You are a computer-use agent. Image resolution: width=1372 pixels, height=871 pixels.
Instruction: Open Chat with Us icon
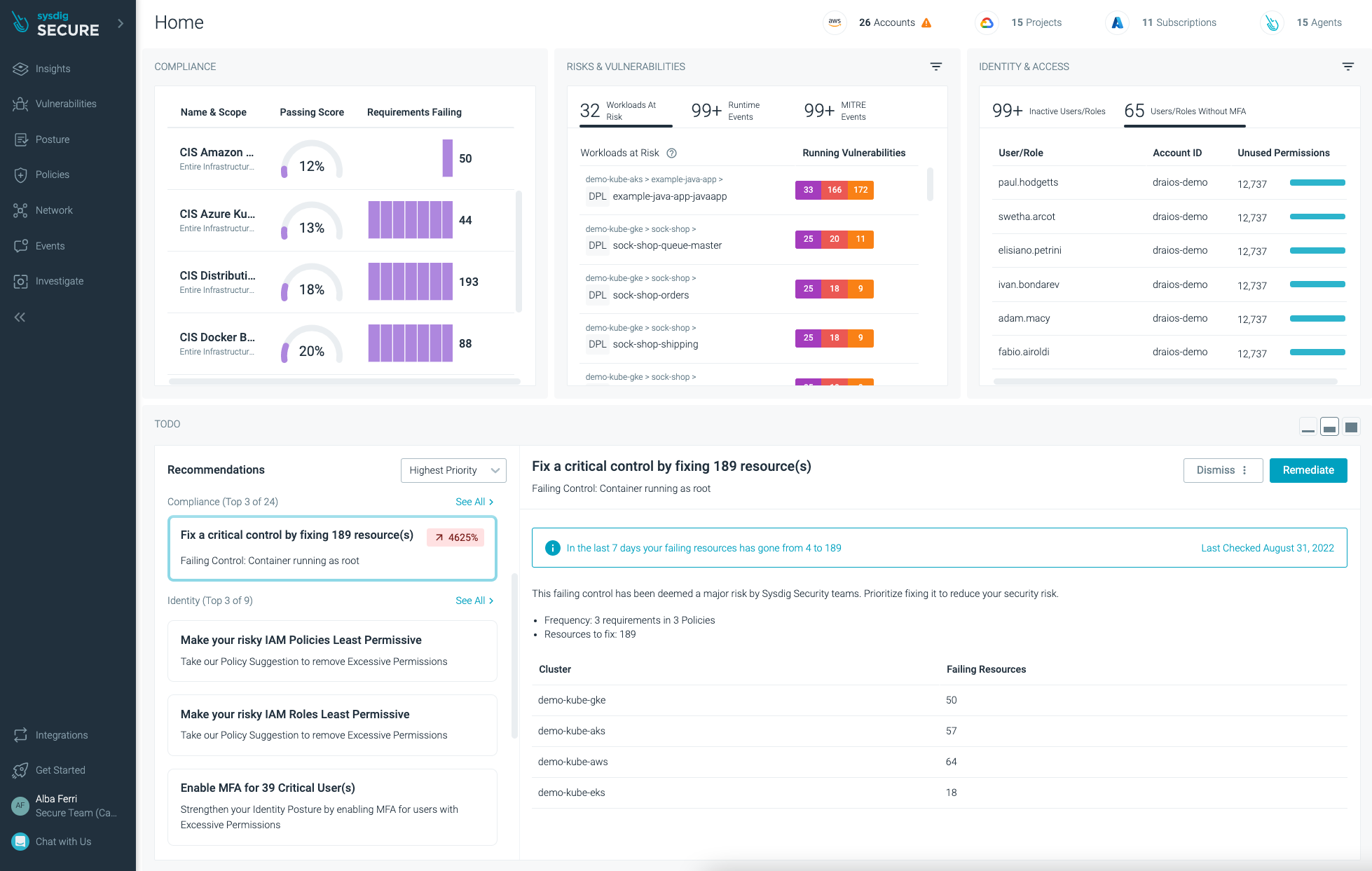click(x=20, y=842)
